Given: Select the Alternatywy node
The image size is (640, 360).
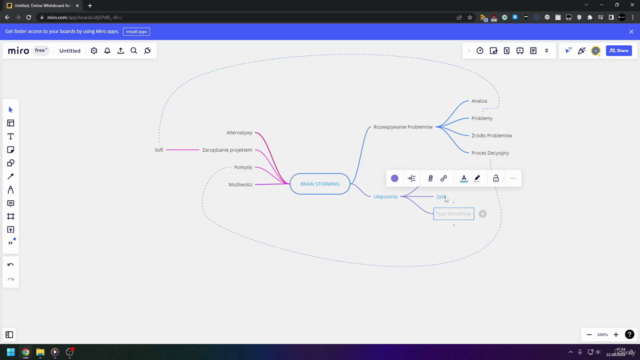Looking at the screenshot, I should point(240,133).
